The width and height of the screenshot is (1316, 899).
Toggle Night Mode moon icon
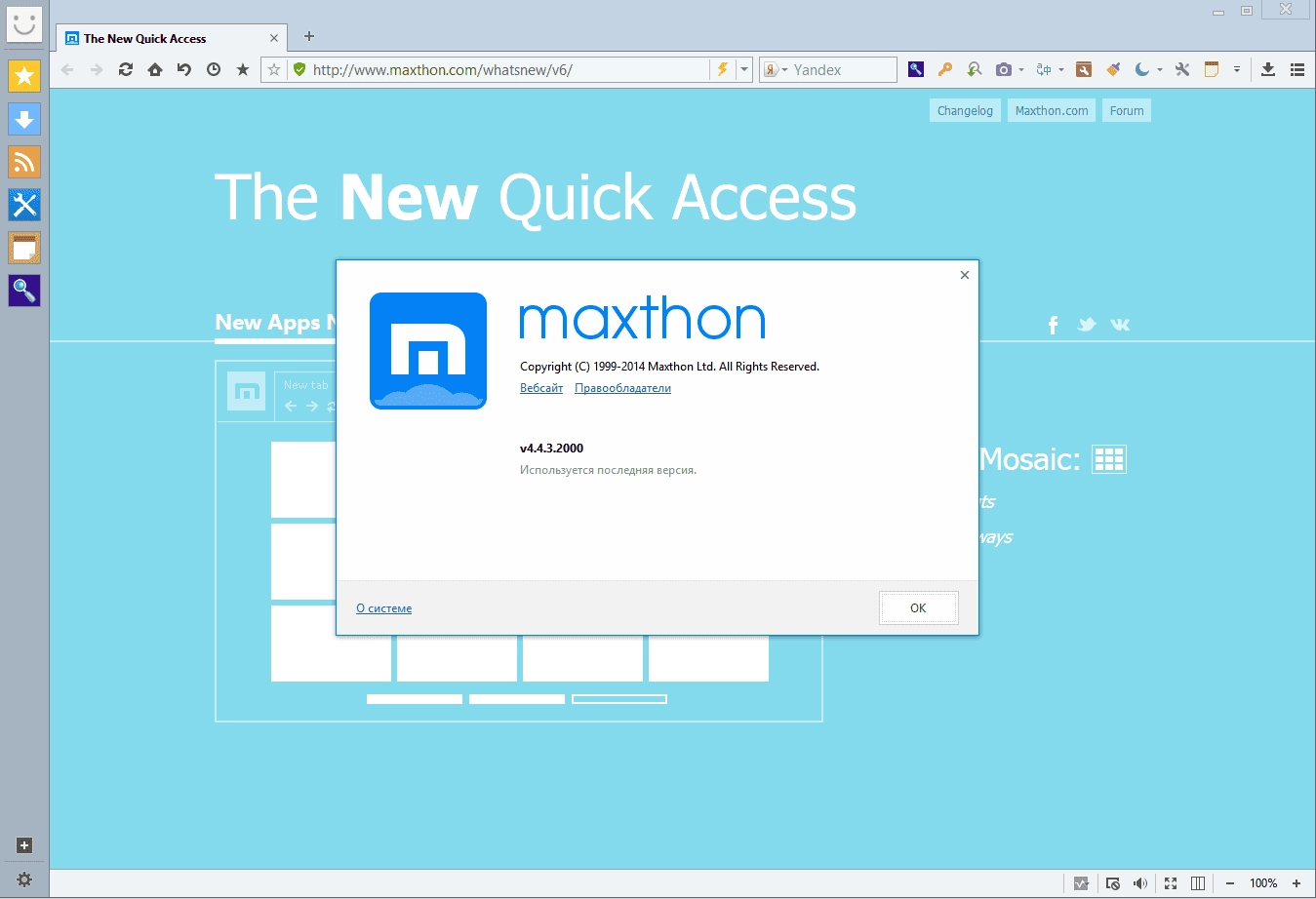pyautogui.click(x=1142, y=69)
